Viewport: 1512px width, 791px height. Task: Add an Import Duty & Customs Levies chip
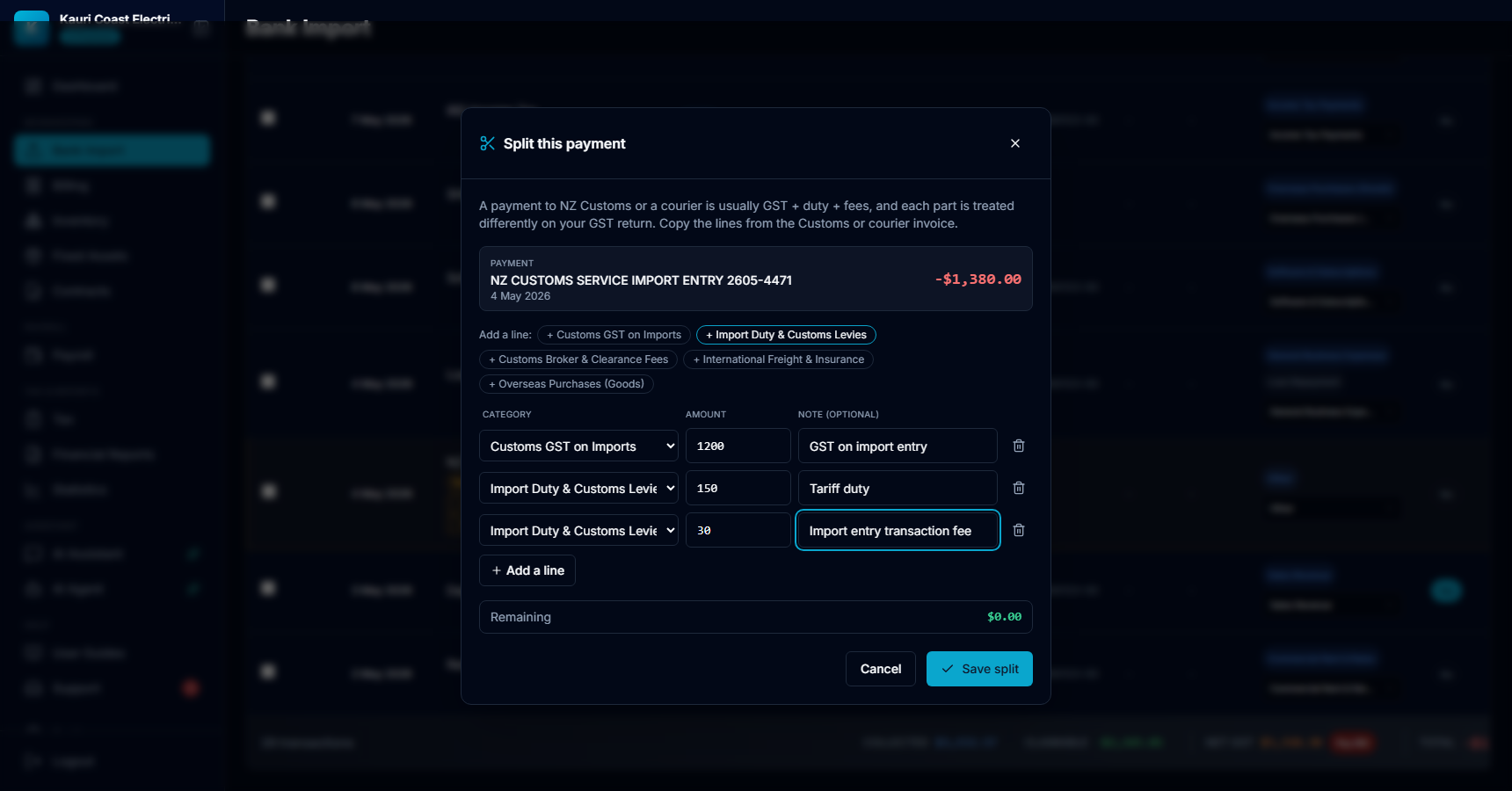pos(786,335)
